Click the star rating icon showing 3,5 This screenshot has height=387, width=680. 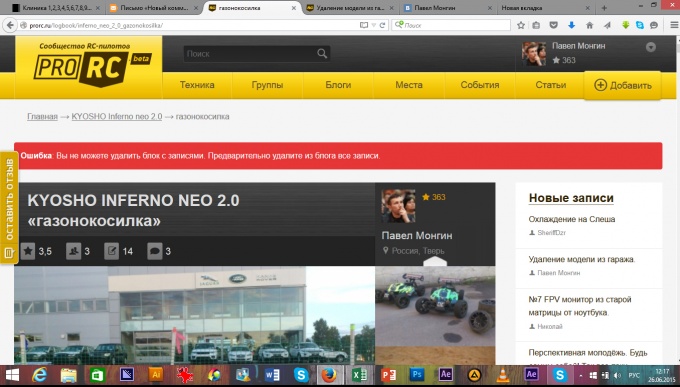[28, 251]
